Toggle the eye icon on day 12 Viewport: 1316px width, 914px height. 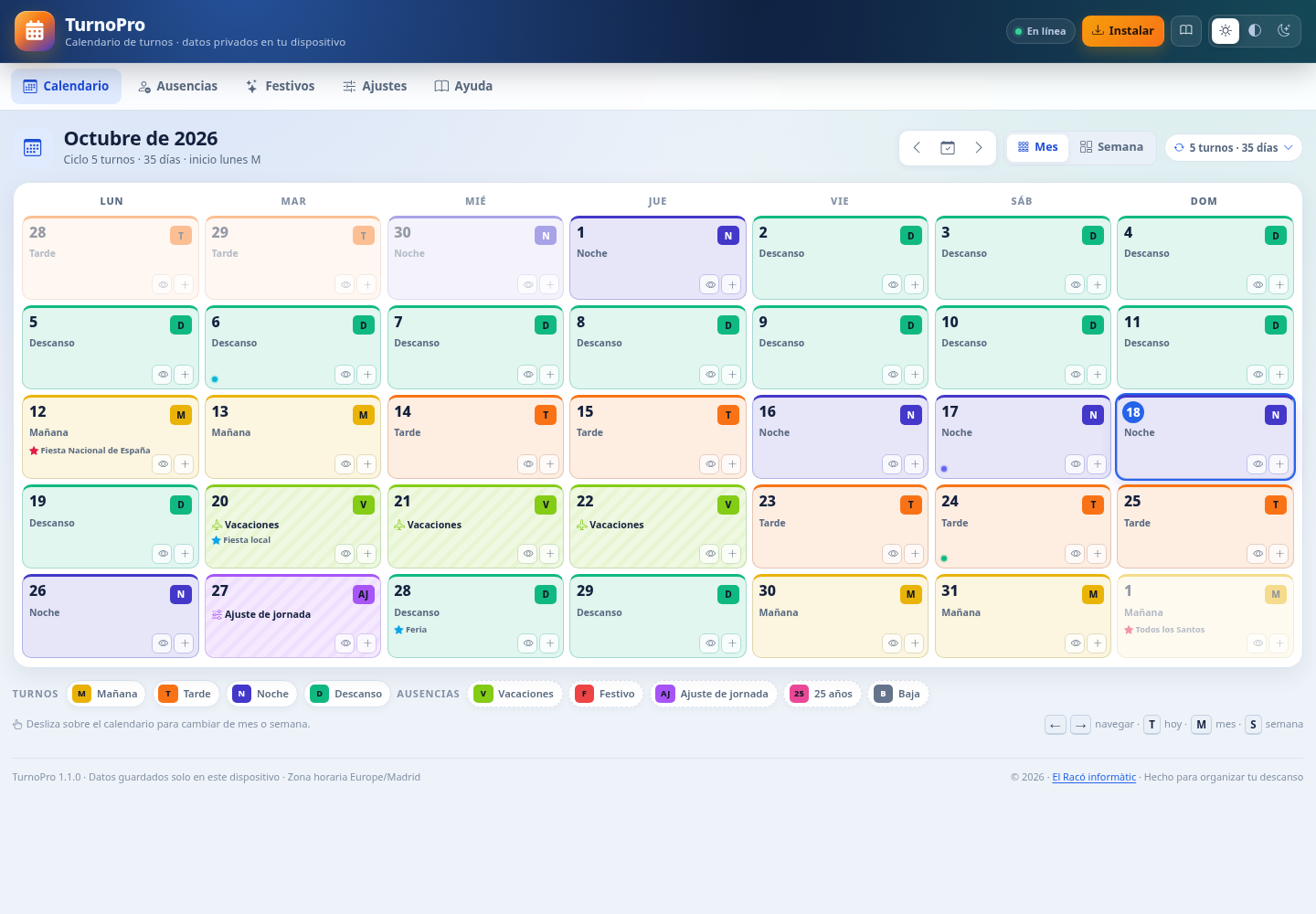point(163,464)
